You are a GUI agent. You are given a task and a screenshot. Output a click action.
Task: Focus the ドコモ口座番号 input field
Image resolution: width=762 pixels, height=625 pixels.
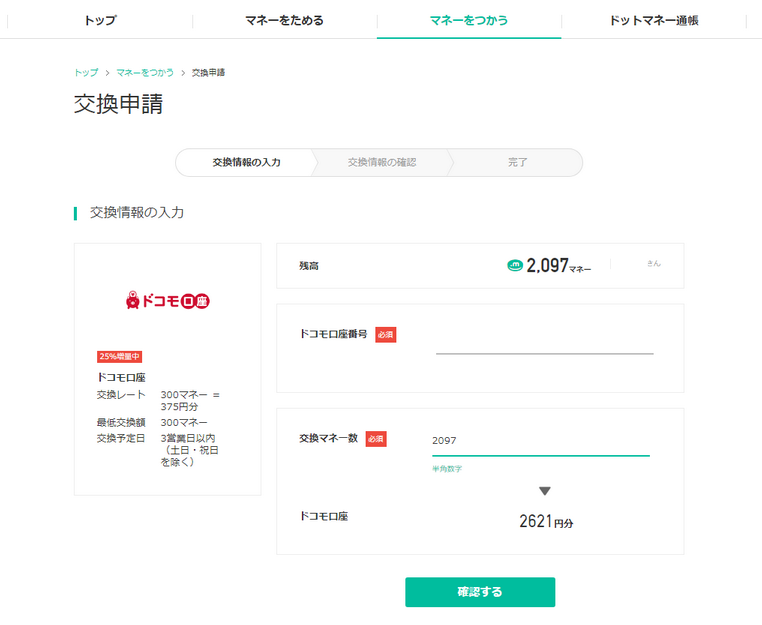pyautogui.click(x=544, y=343)
